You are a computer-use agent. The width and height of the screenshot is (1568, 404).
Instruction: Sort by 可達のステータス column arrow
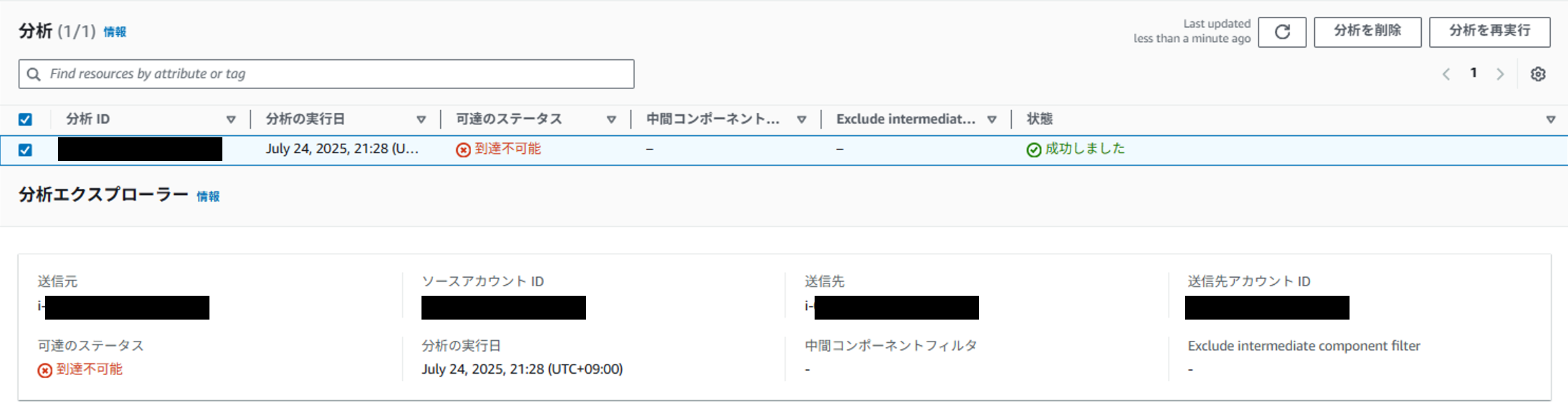[x=611, y=119]
